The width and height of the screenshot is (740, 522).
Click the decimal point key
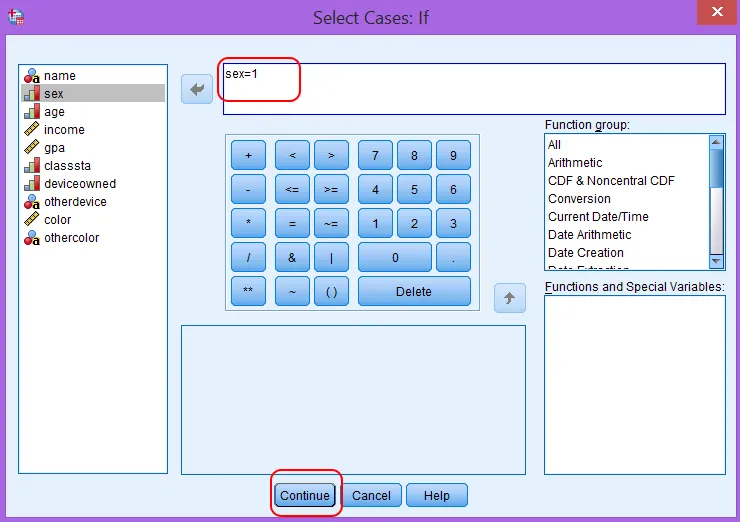click(453, 257)
